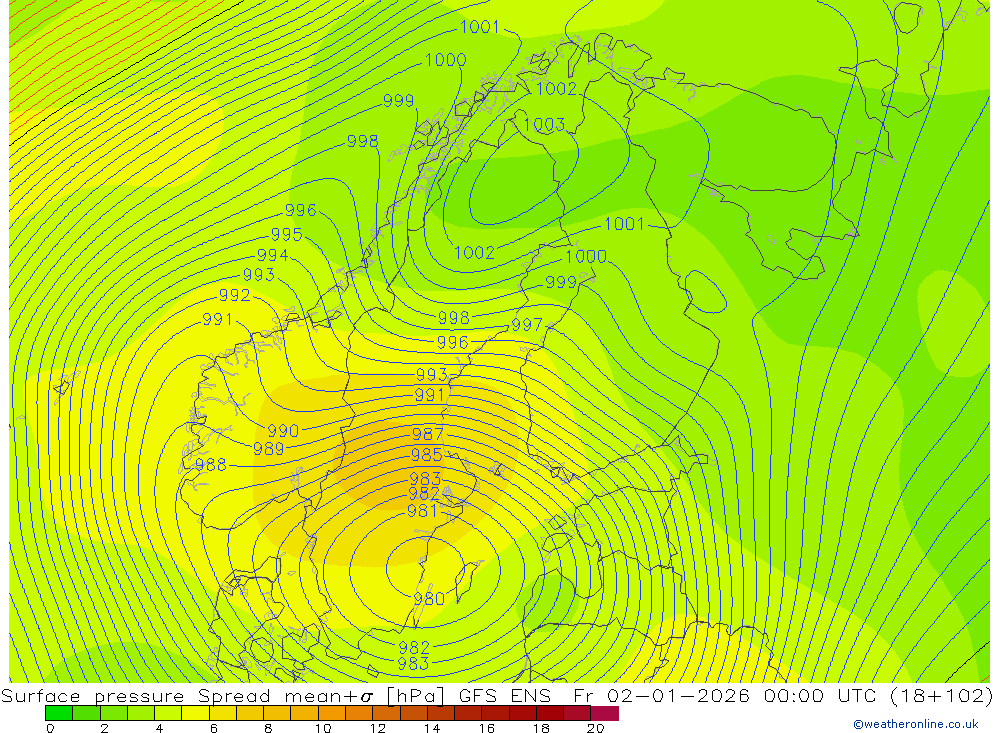Click the 989 pressure label

pos(268,449)
